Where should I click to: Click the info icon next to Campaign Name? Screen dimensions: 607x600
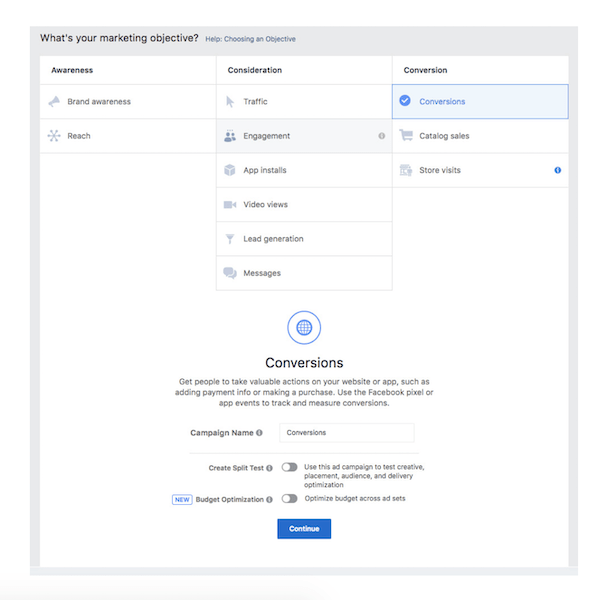[x=260, y=433]
